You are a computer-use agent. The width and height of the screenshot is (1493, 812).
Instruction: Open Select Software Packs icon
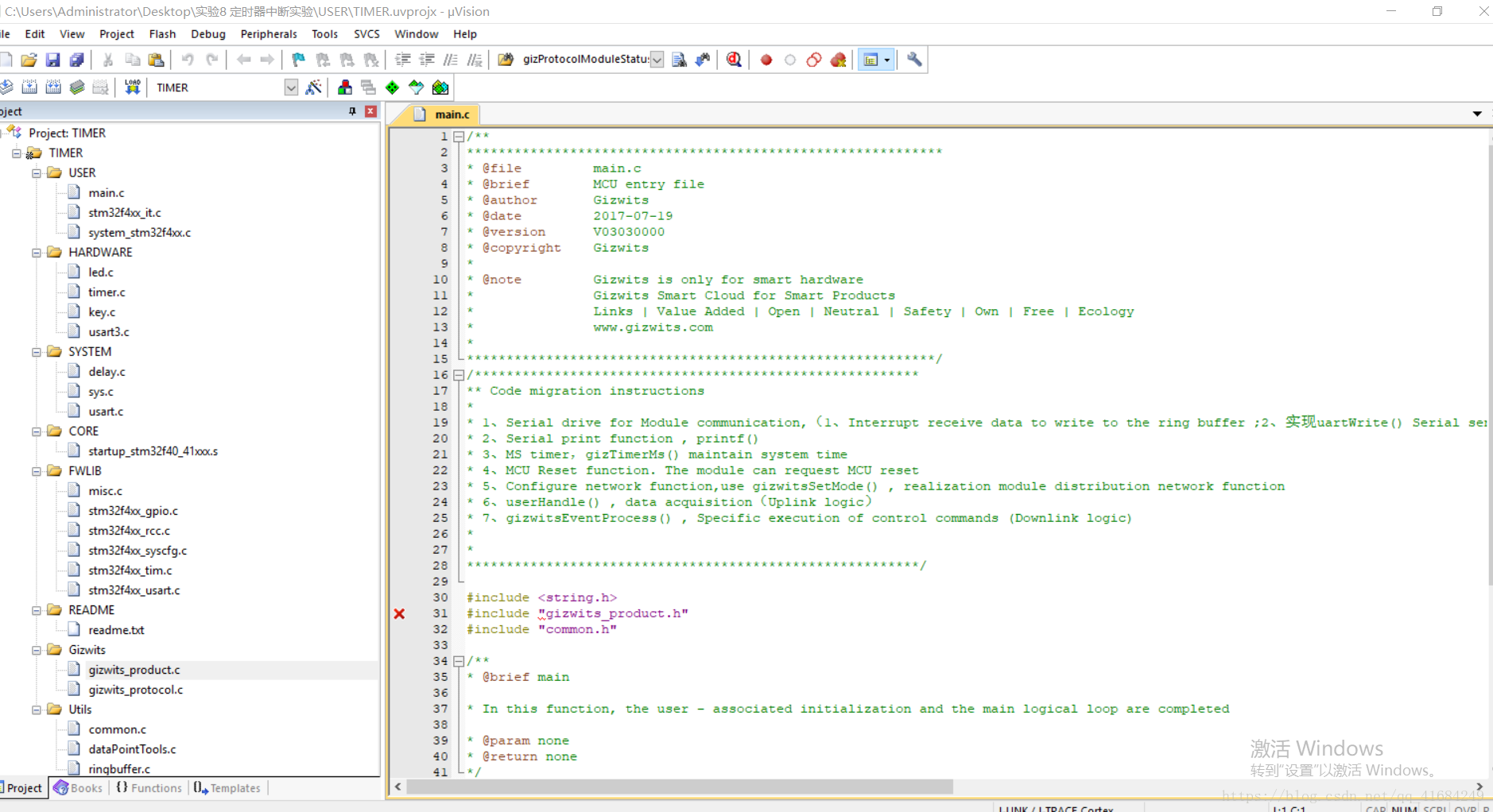[x=417, y=87]
